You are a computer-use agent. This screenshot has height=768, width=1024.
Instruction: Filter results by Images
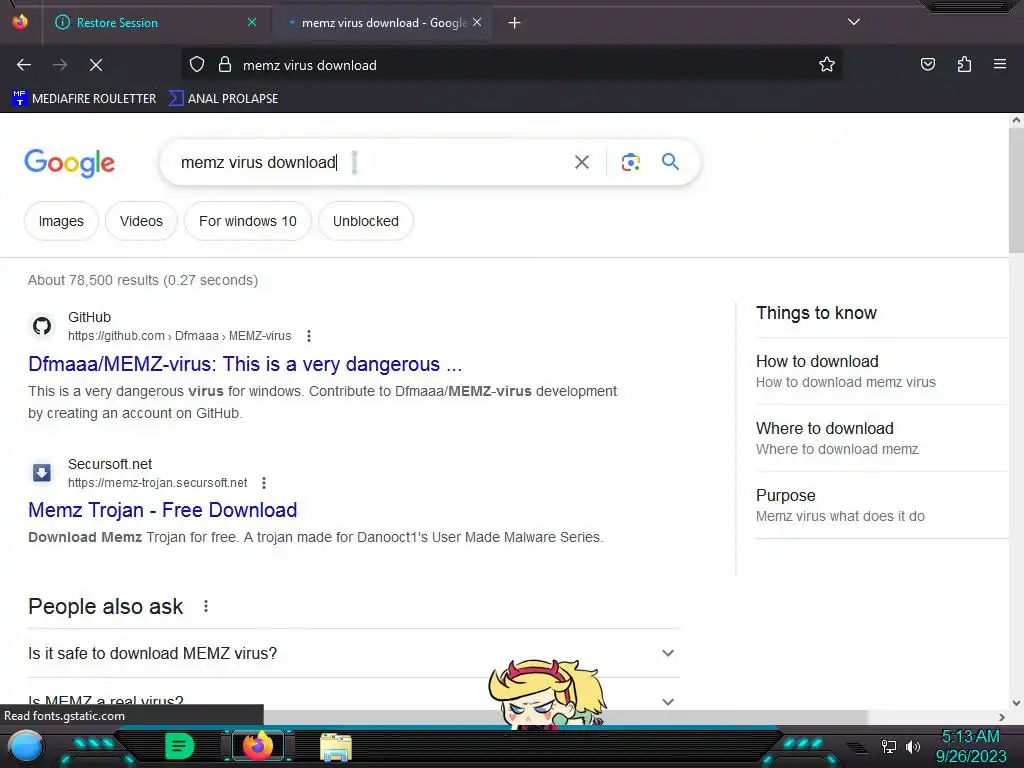[61, 221]
